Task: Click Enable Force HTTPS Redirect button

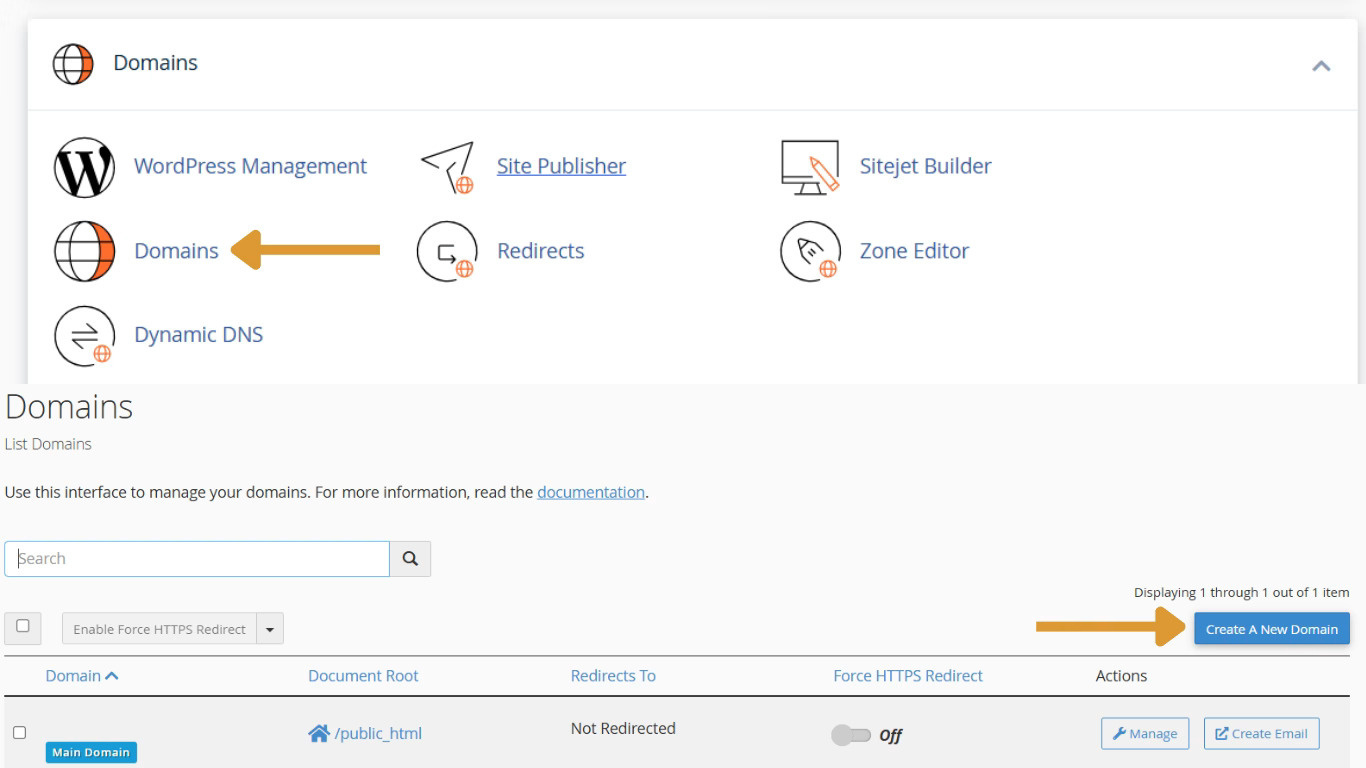Action: click(159, 629)
